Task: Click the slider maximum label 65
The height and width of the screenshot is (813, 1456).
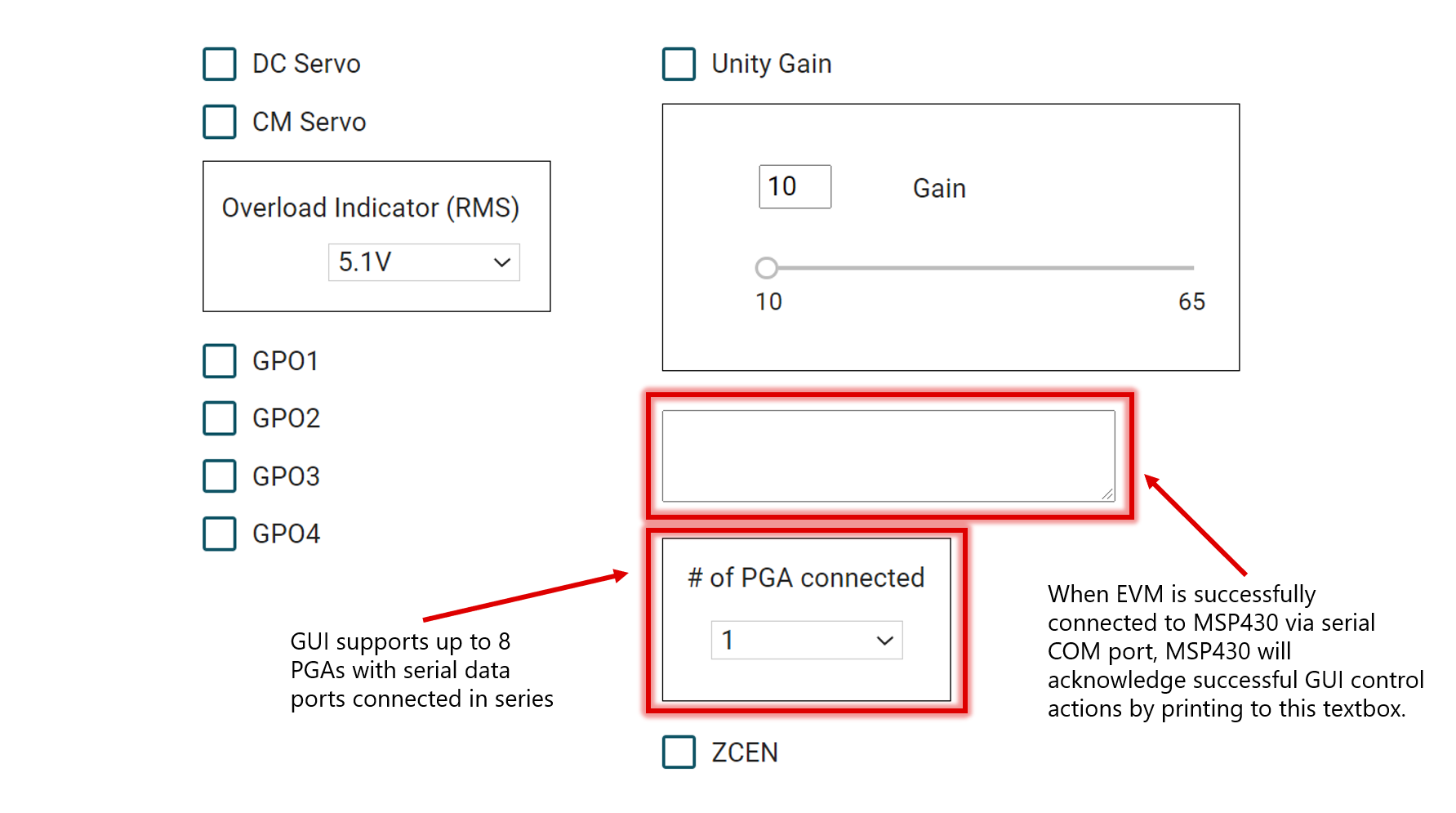Action: (1191, 302)
